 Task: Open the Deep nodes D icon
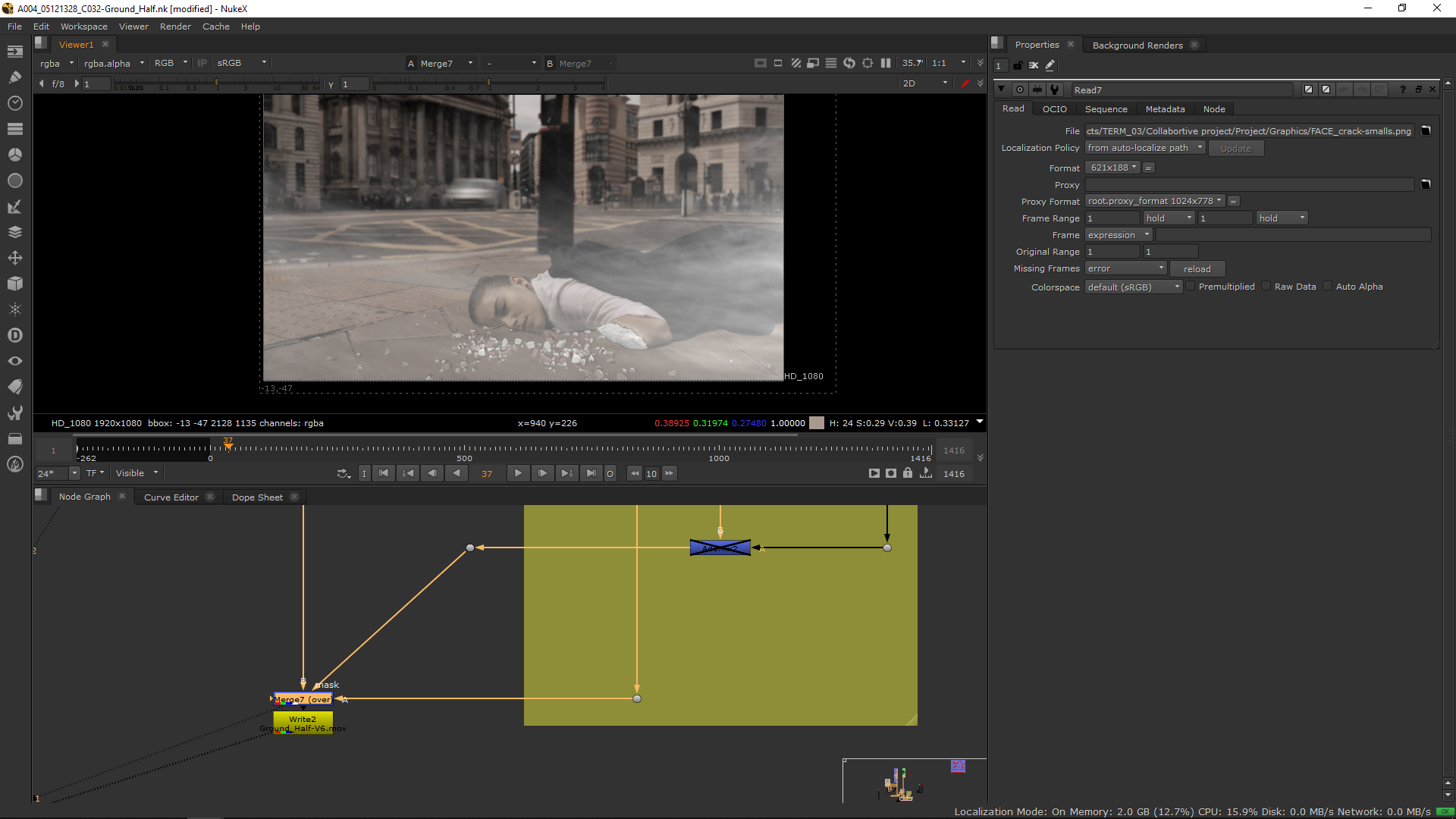14,335
